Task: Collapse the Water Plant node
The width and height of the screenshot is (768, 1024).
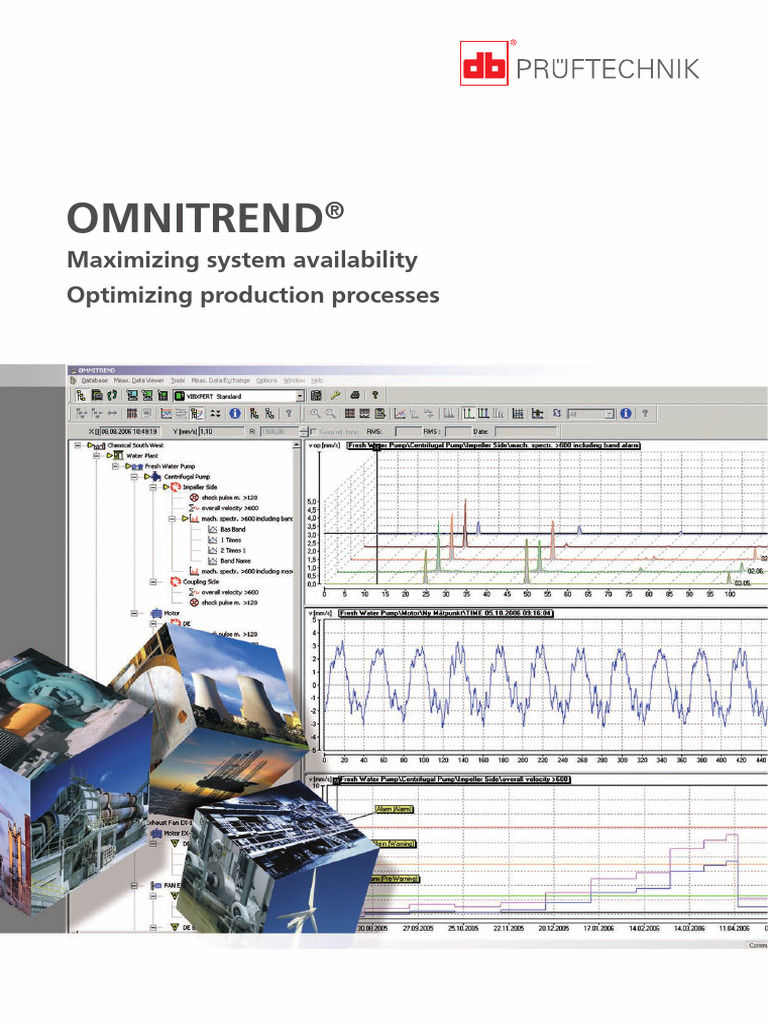Action: tap(97, 456)
